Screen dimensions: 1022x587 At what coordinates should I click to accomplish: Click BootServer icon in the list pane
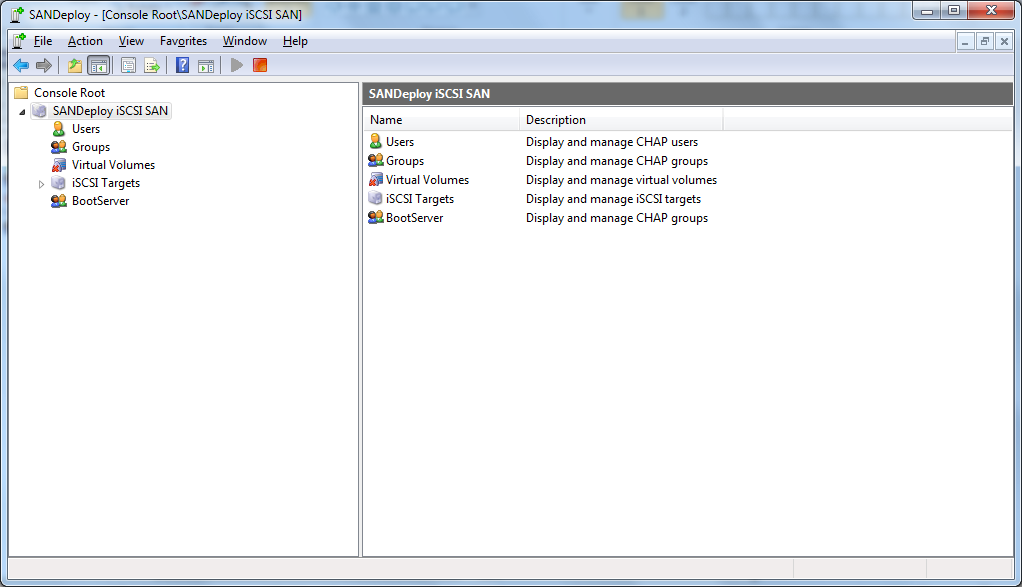tap(375, 217)
